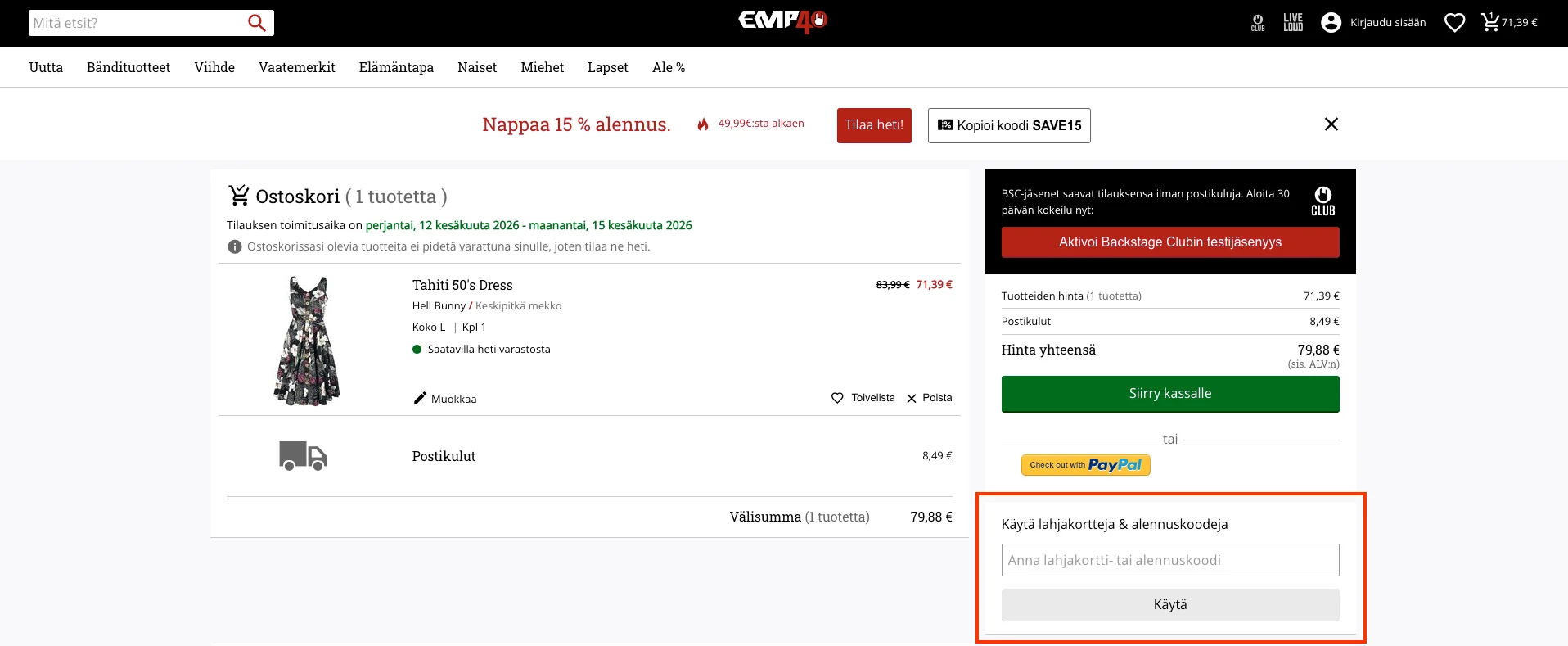Screen dimensions: 1568x646
Task: Click the pencil edit icon
Action: pyautogui.click(x=420, y=398)
